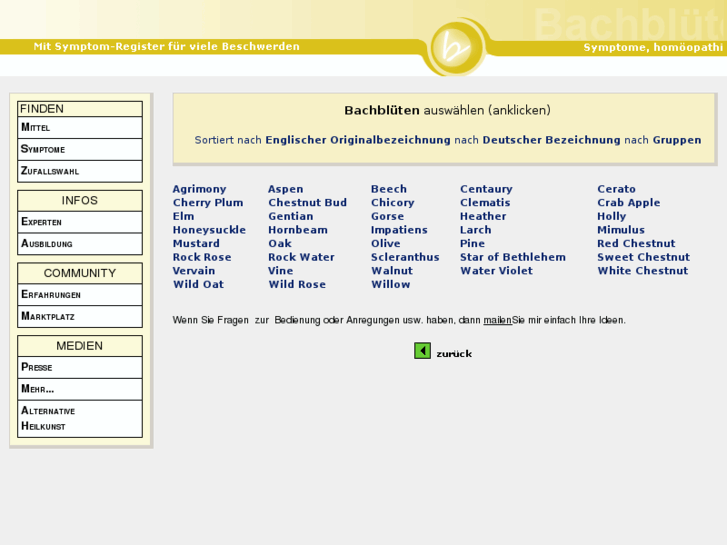This screenshot has height=545, width=727.
Task: Select Pine flower
Action: pos(472,244)
